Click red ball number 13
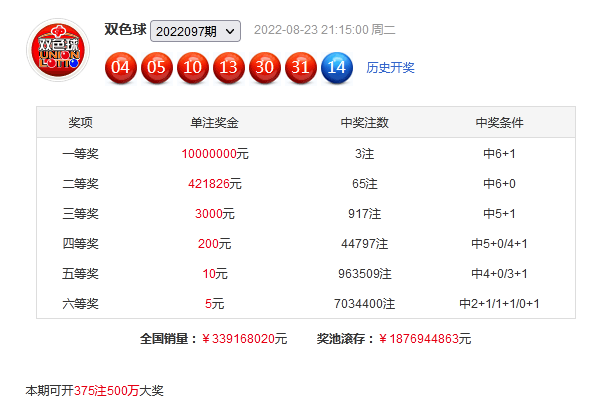Viewport: 609px width, 415px height. [229, 68]
